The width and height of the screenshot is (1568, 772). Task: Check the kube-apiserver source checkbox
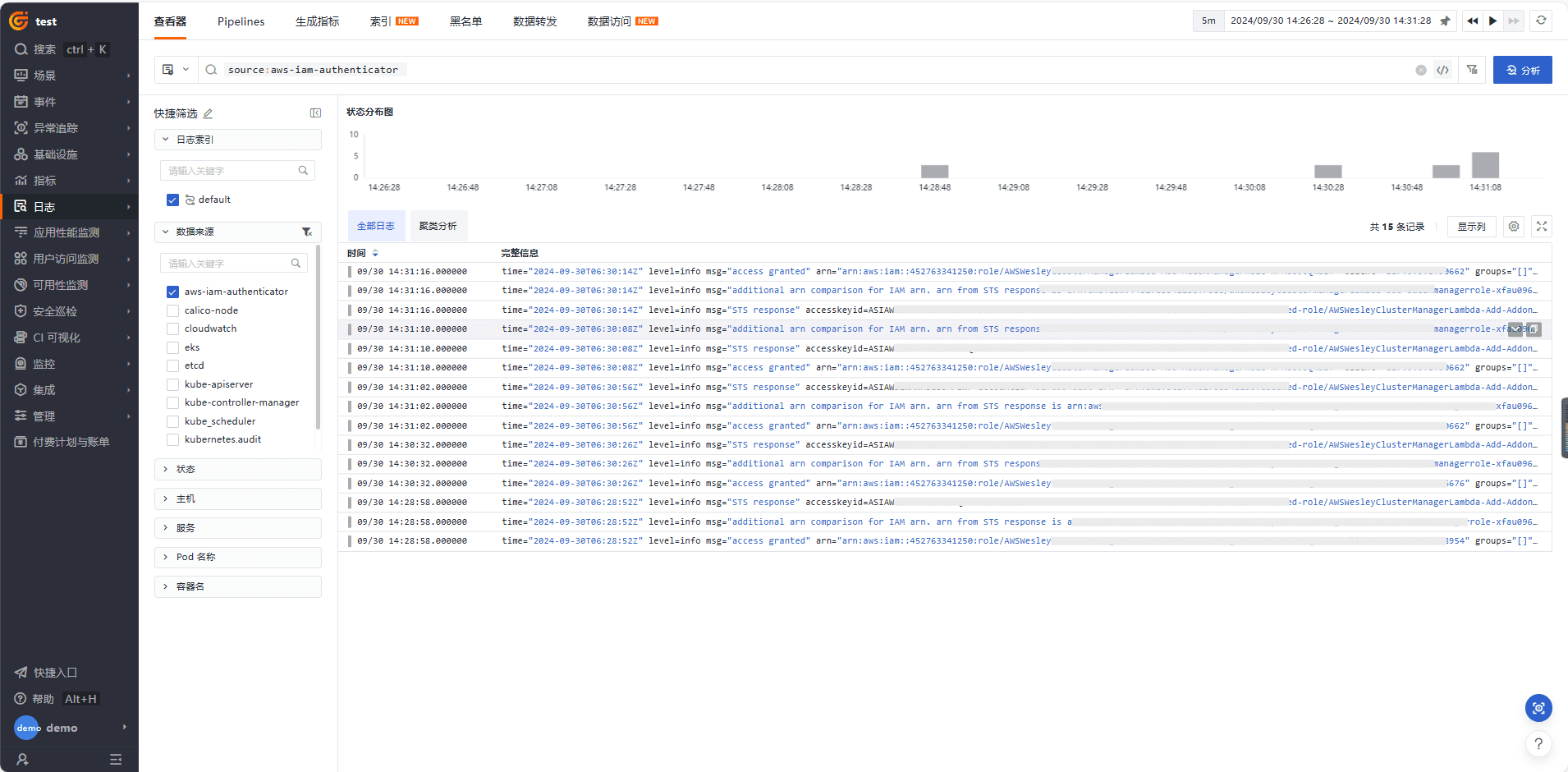[172, 384]
